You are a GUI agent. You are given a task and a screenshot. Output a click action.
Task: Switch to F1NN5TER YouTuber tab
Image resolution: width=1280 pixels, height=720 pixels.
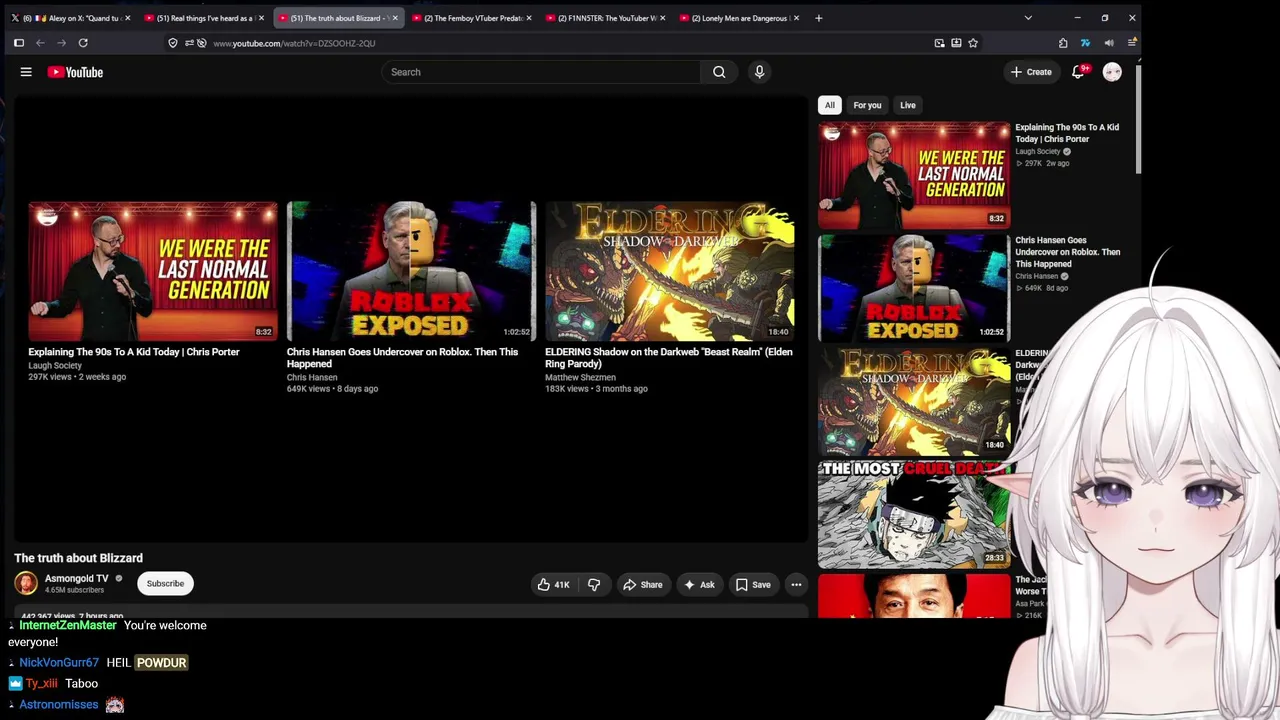pos(605,18)
